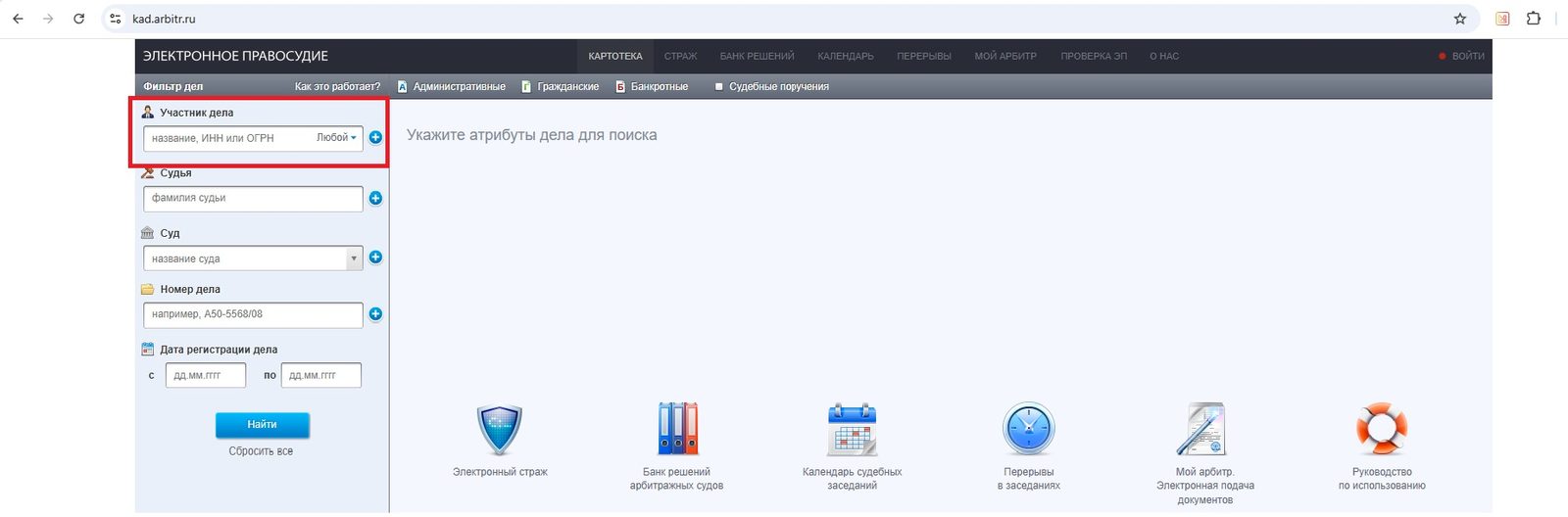
Task: Open the start date field
Action: coord(205,376)
